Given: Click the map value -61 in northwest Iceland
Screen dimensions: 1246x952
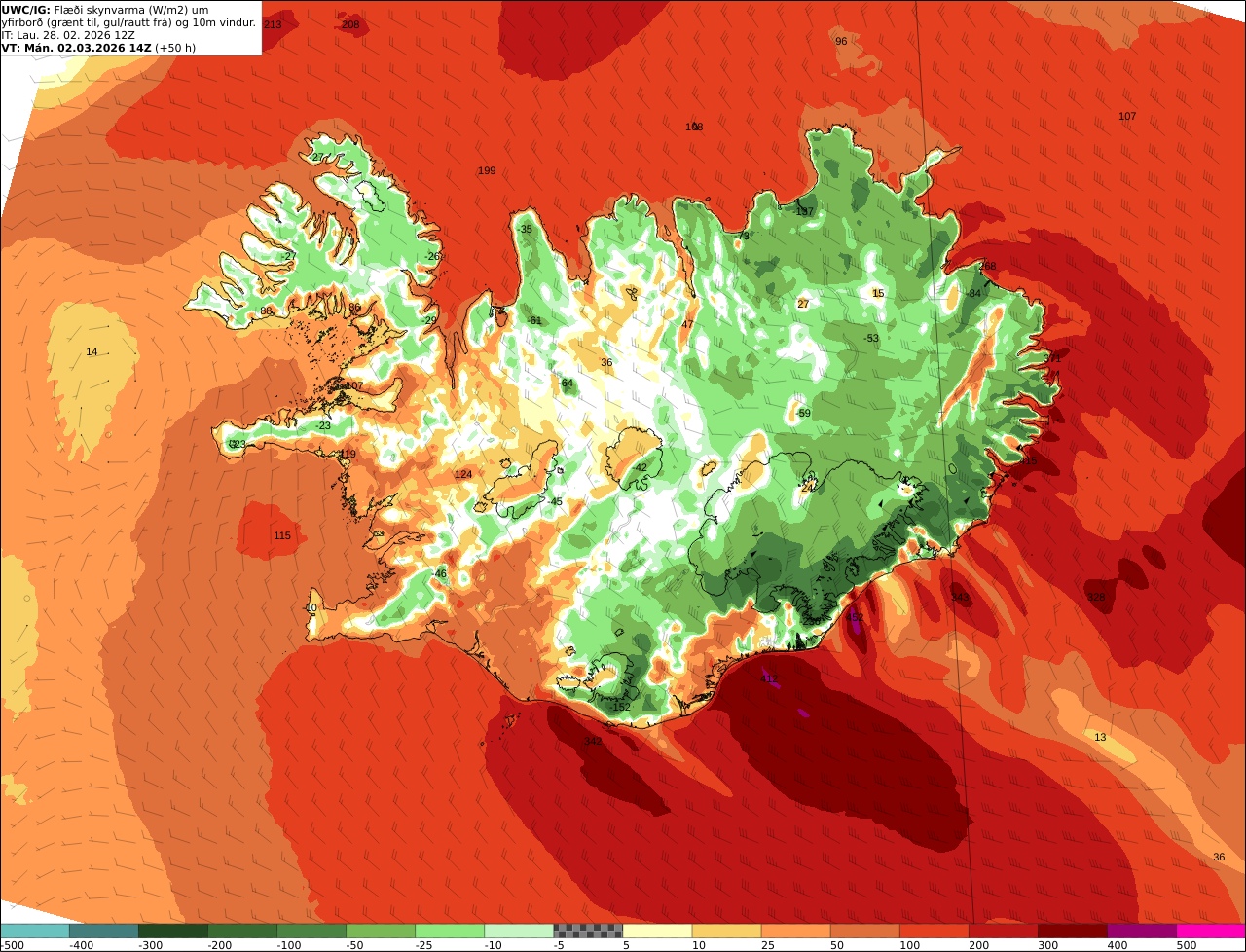Looking at the screenshot, I should pyautogui.click(x=534, y=320).
